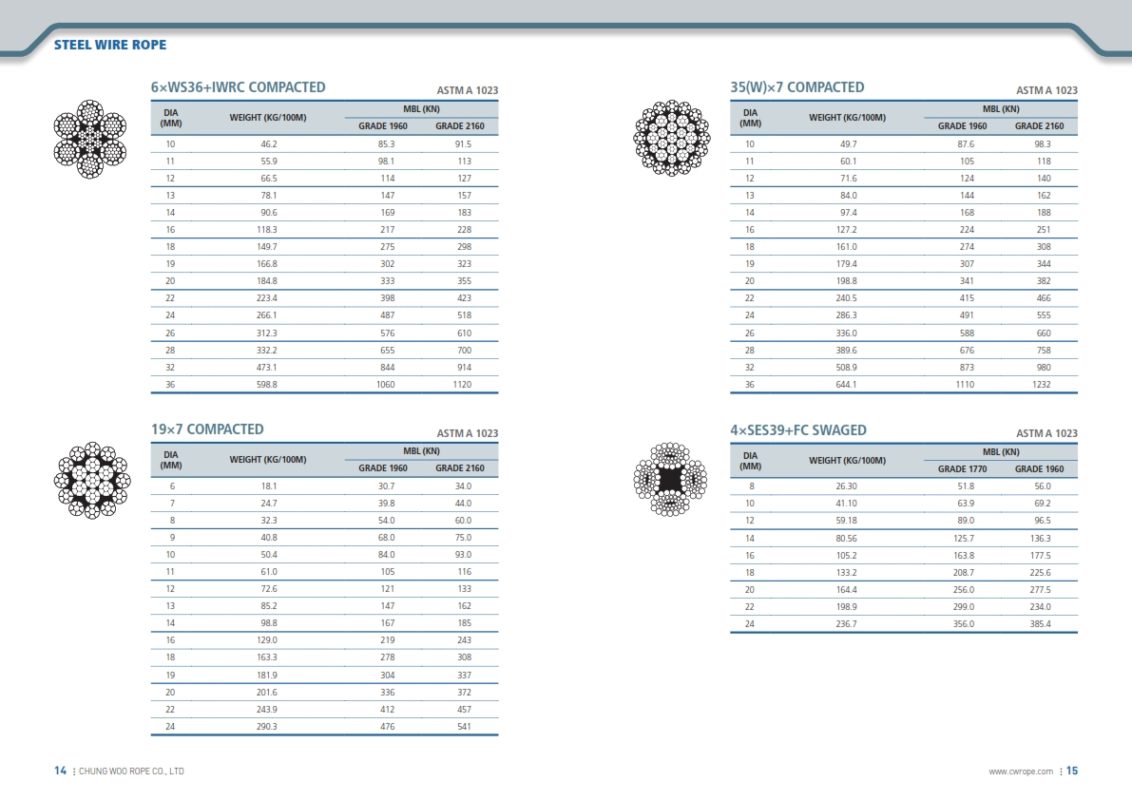The width and height of the screenshot is (1132, 800).
Task: Click the 290.3 weight value in 19×7 table
Action: (268, 726)
